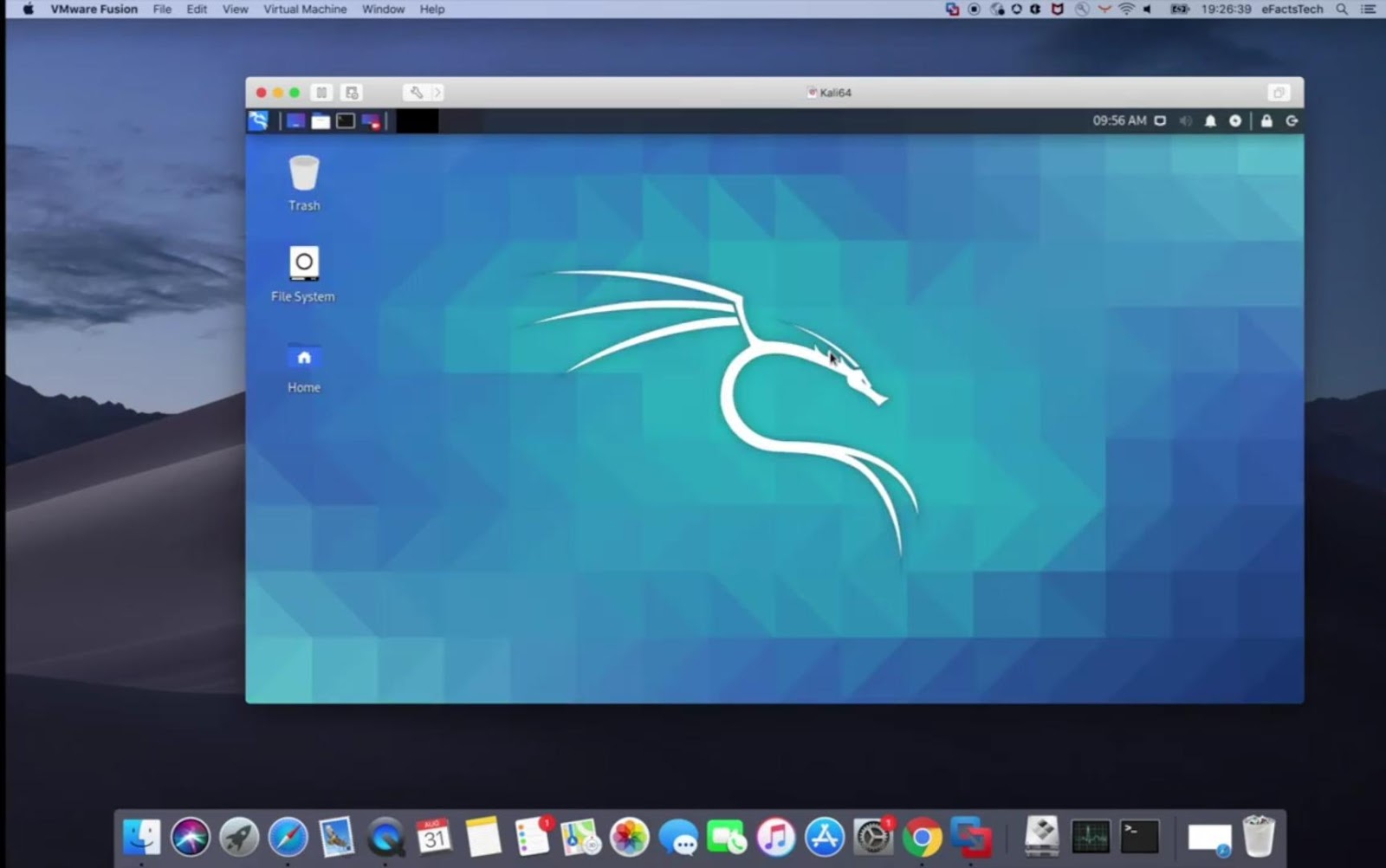Select the Trash desktop icon

(x=304, y=183)
